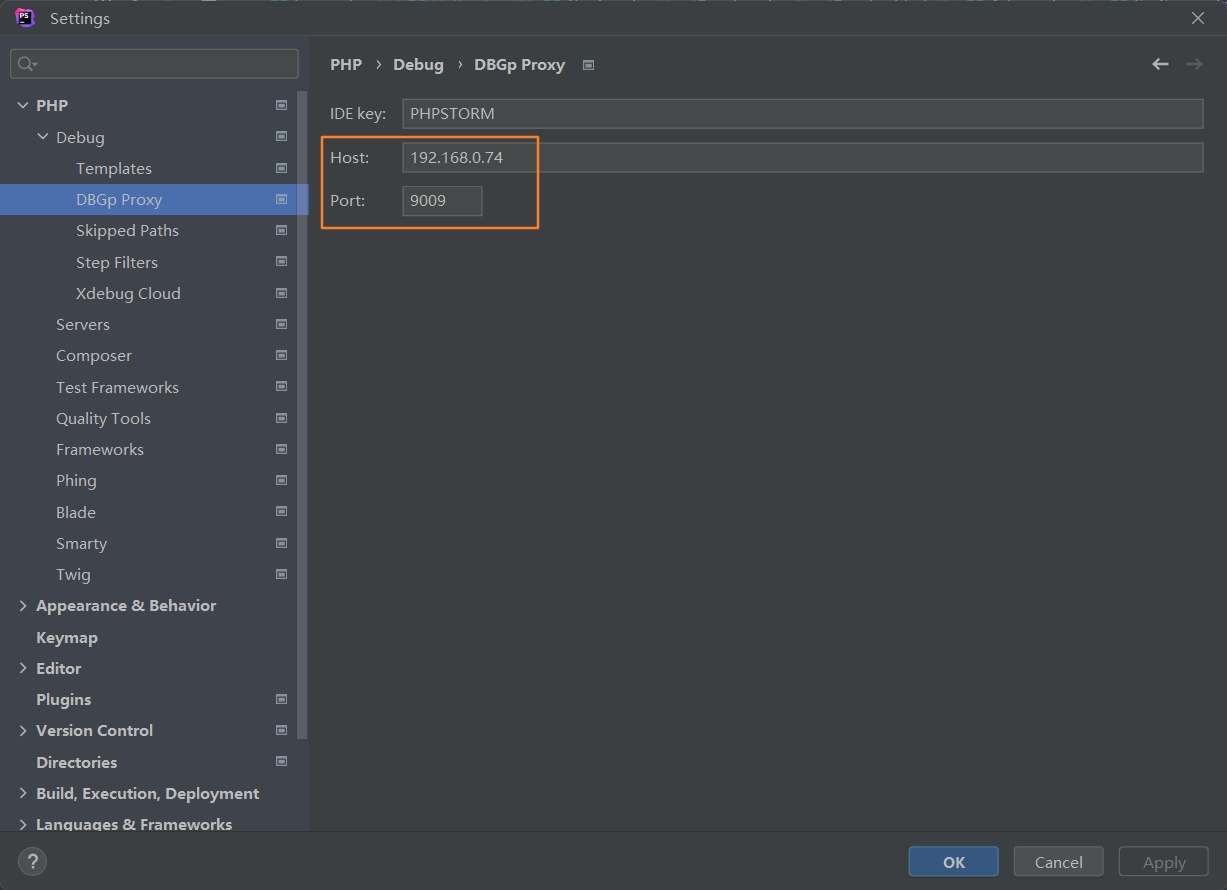Image resolution: width=1227 pixels, height=890 pixels.
Task: Expand Appearance & Behavior section
Action: (x=23, y=606)
